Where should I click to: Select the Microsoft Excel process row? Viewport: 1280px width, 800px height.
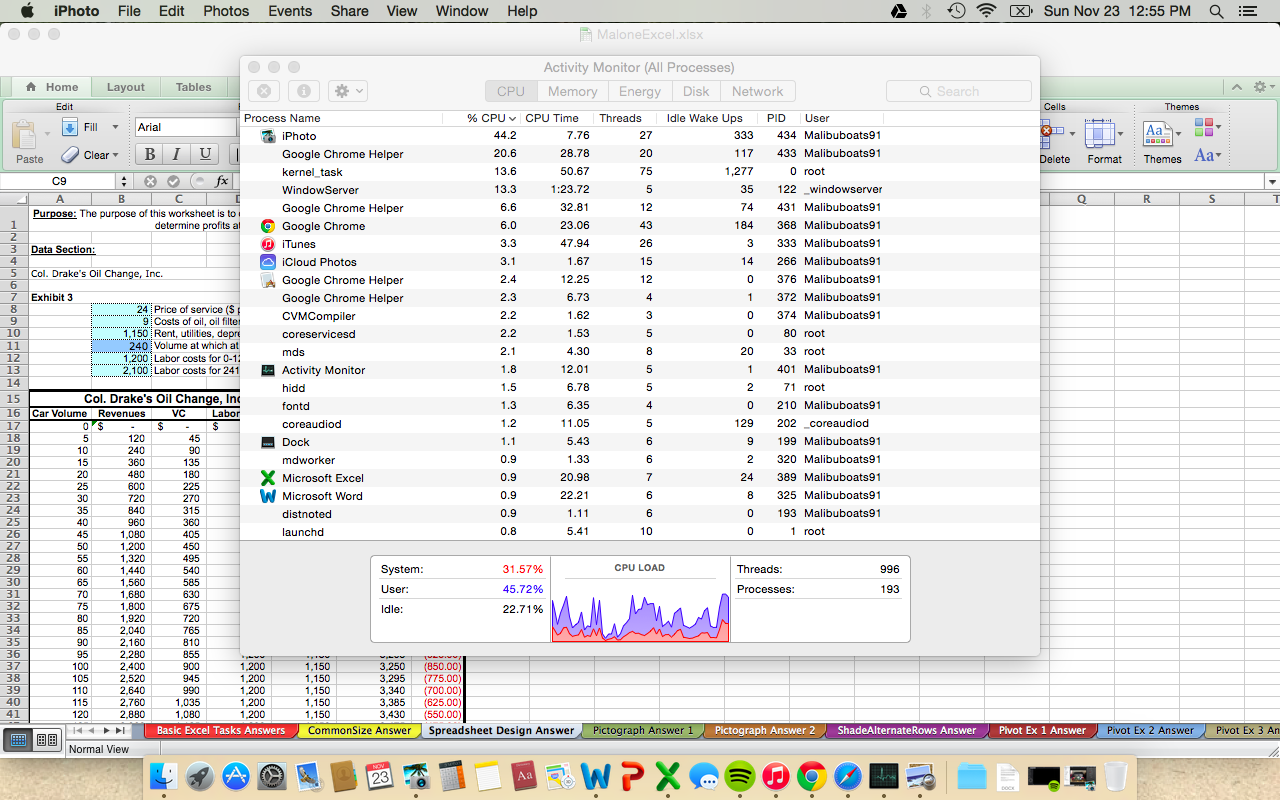point(640,478)
